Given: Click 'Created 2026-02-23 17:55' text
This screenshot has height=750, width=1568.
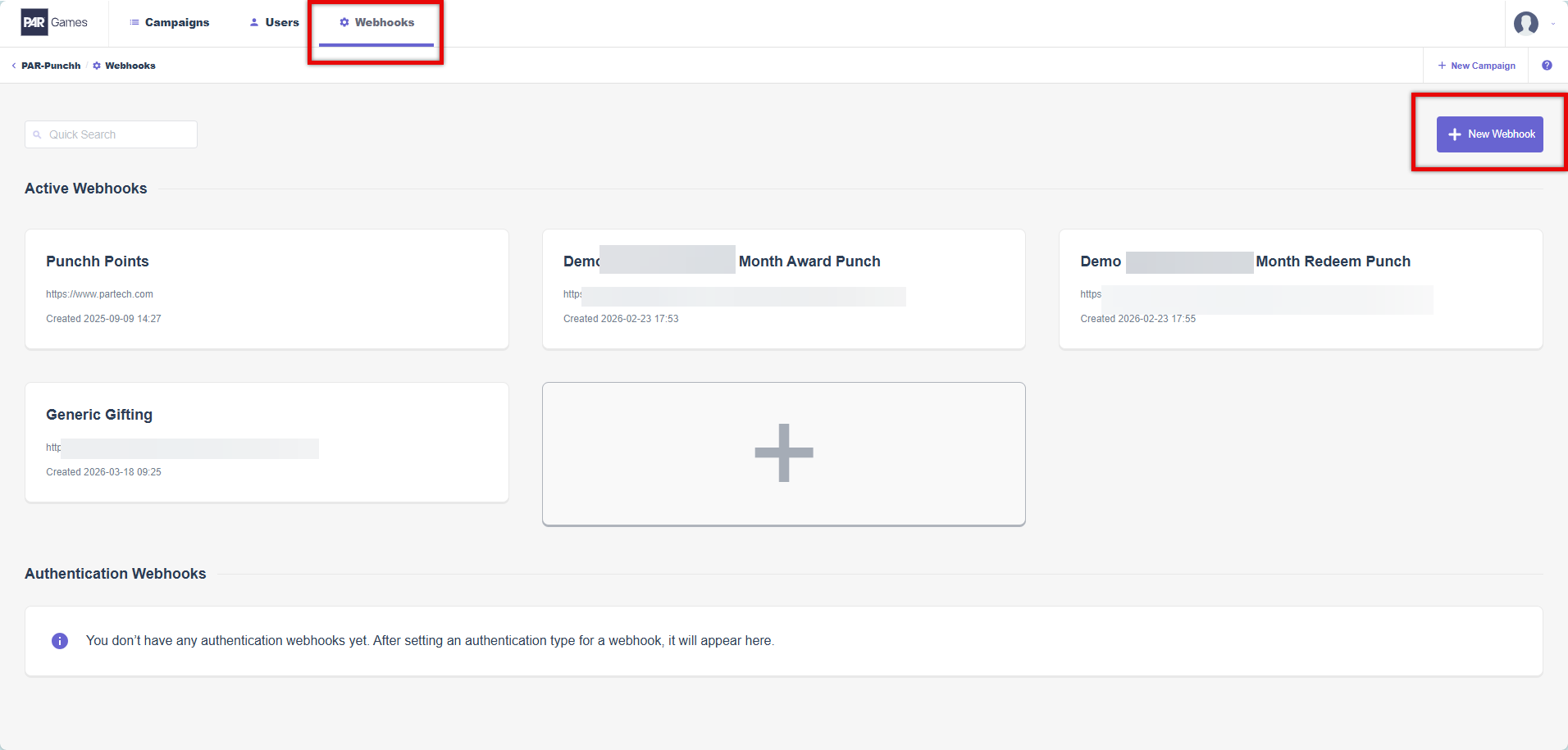Looking at the screenshot, I should pos(1137,319).
